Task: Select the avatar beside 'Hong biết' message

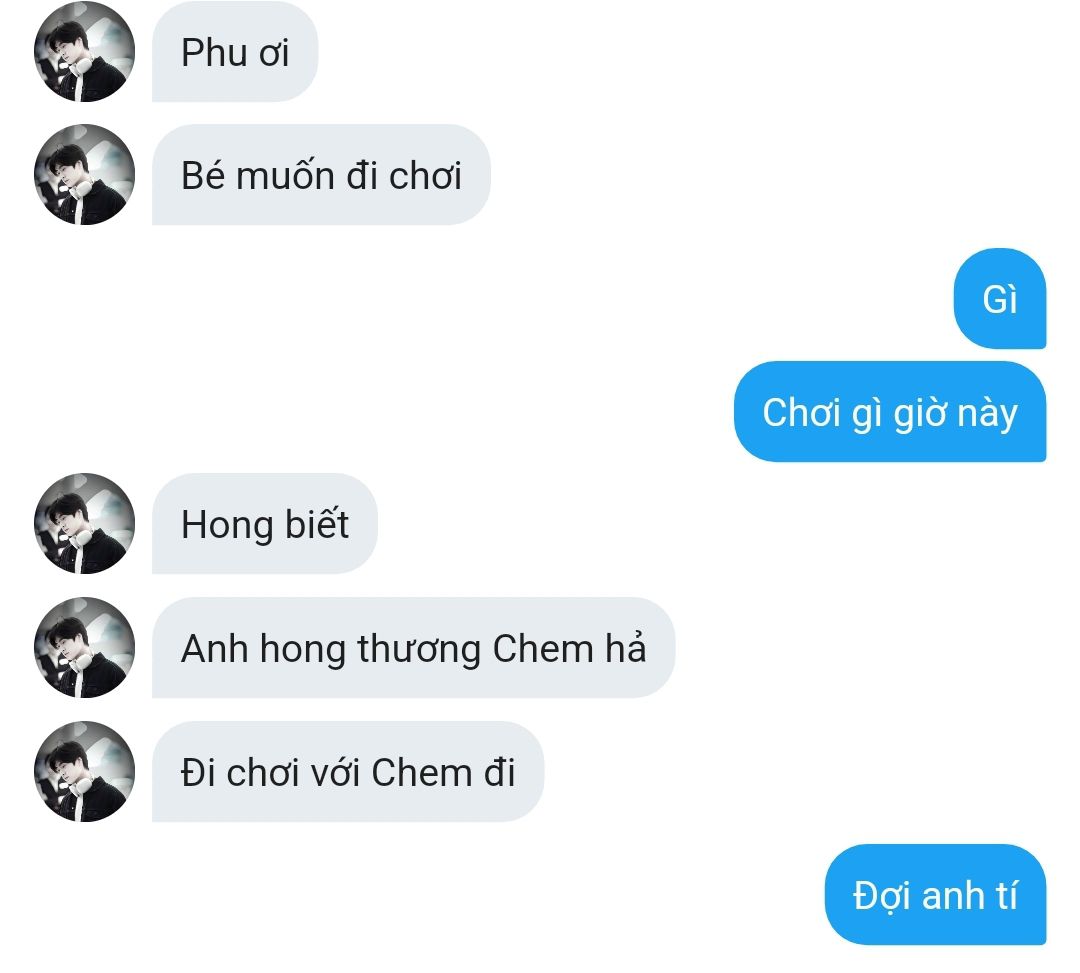Action: 84,523
